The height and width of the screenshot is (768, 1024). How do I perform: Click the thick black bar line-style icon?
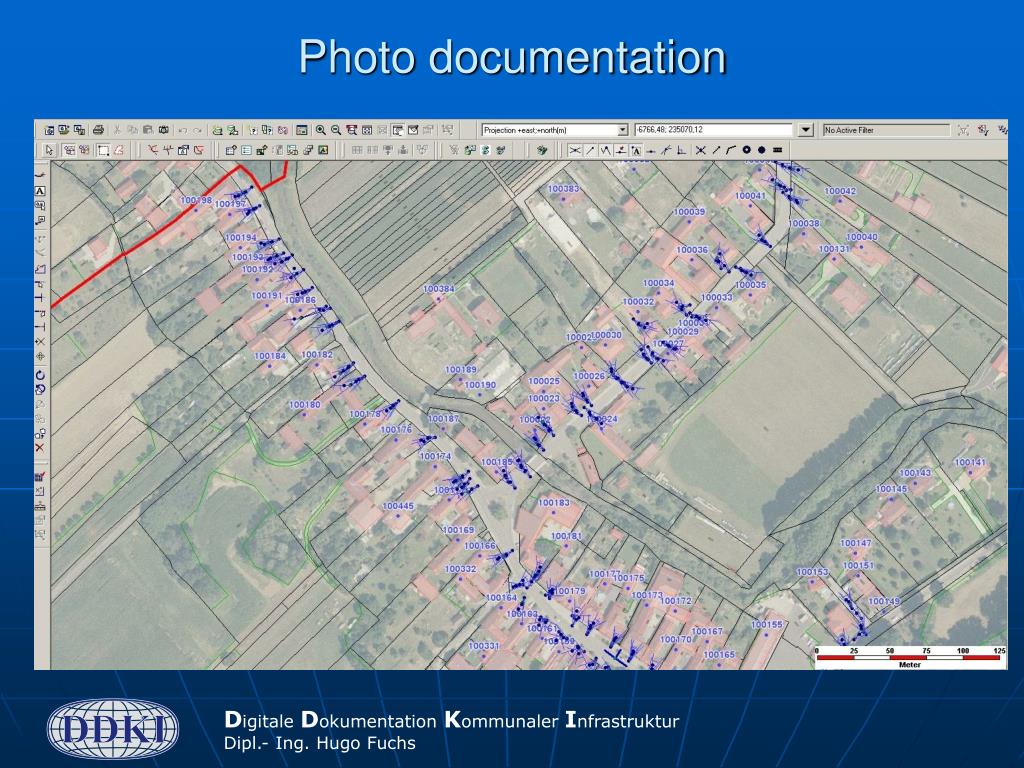point(777,150)
